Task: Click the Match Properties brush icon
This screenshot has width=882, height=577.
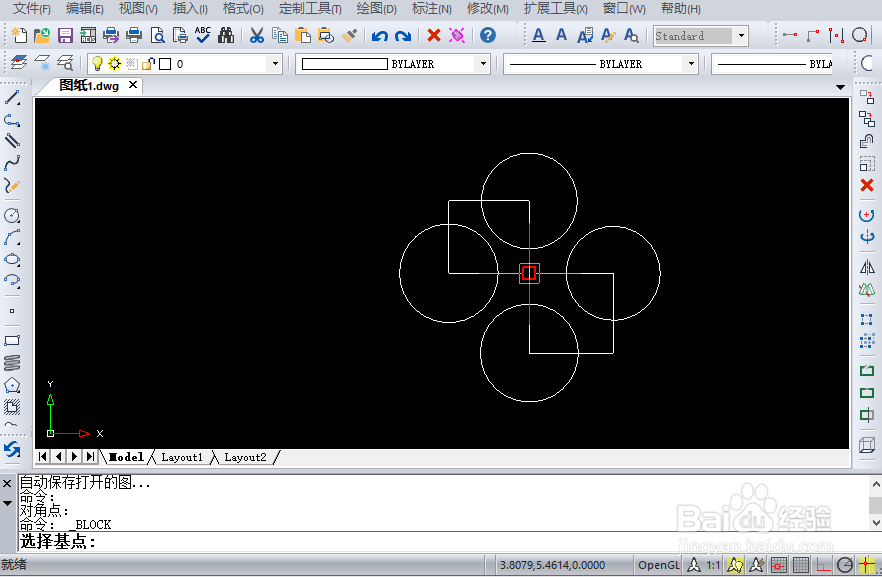Action: coord(349,35)
